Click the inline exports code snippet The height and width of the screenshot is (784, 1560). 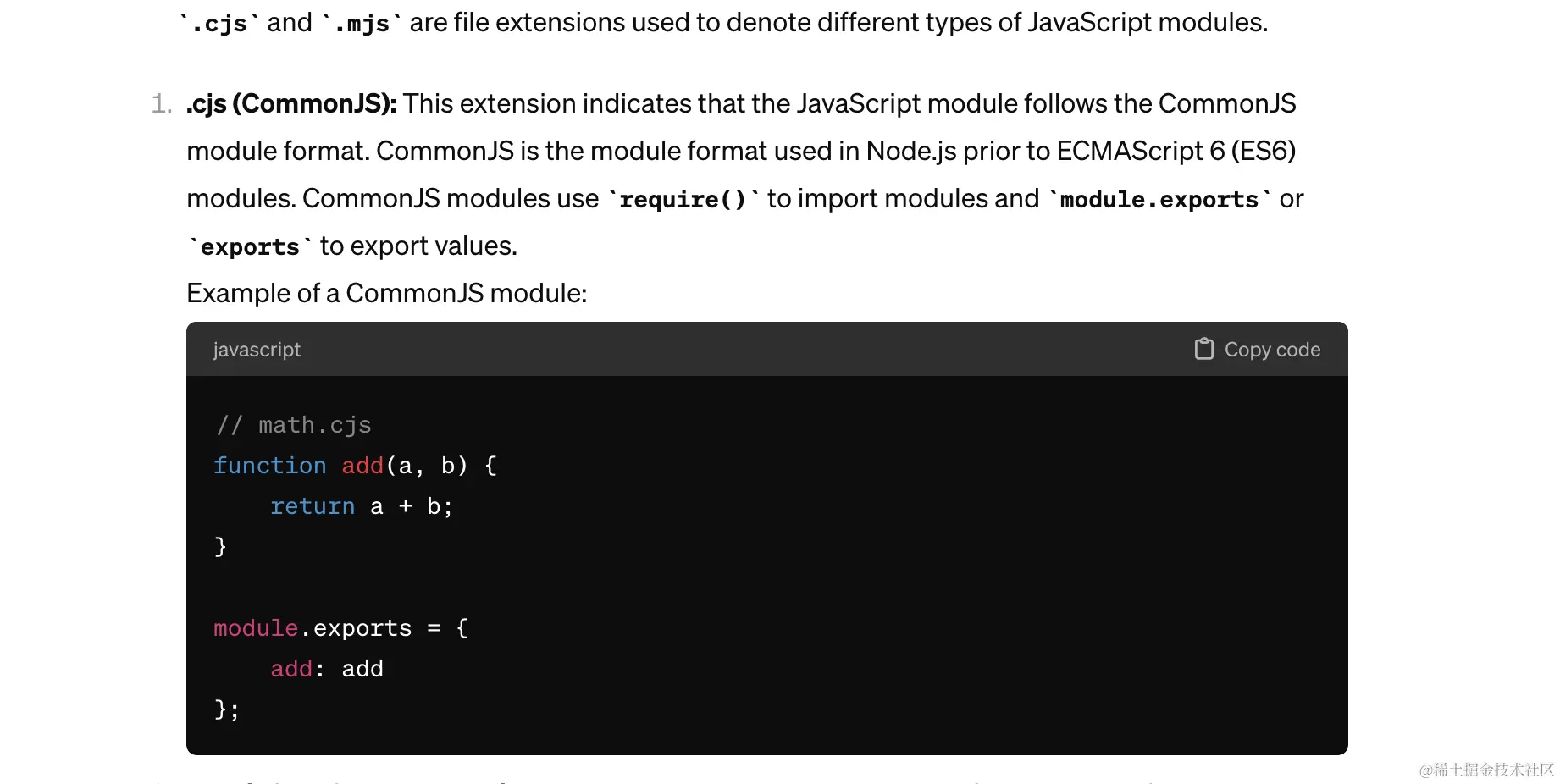pos(250,247)
